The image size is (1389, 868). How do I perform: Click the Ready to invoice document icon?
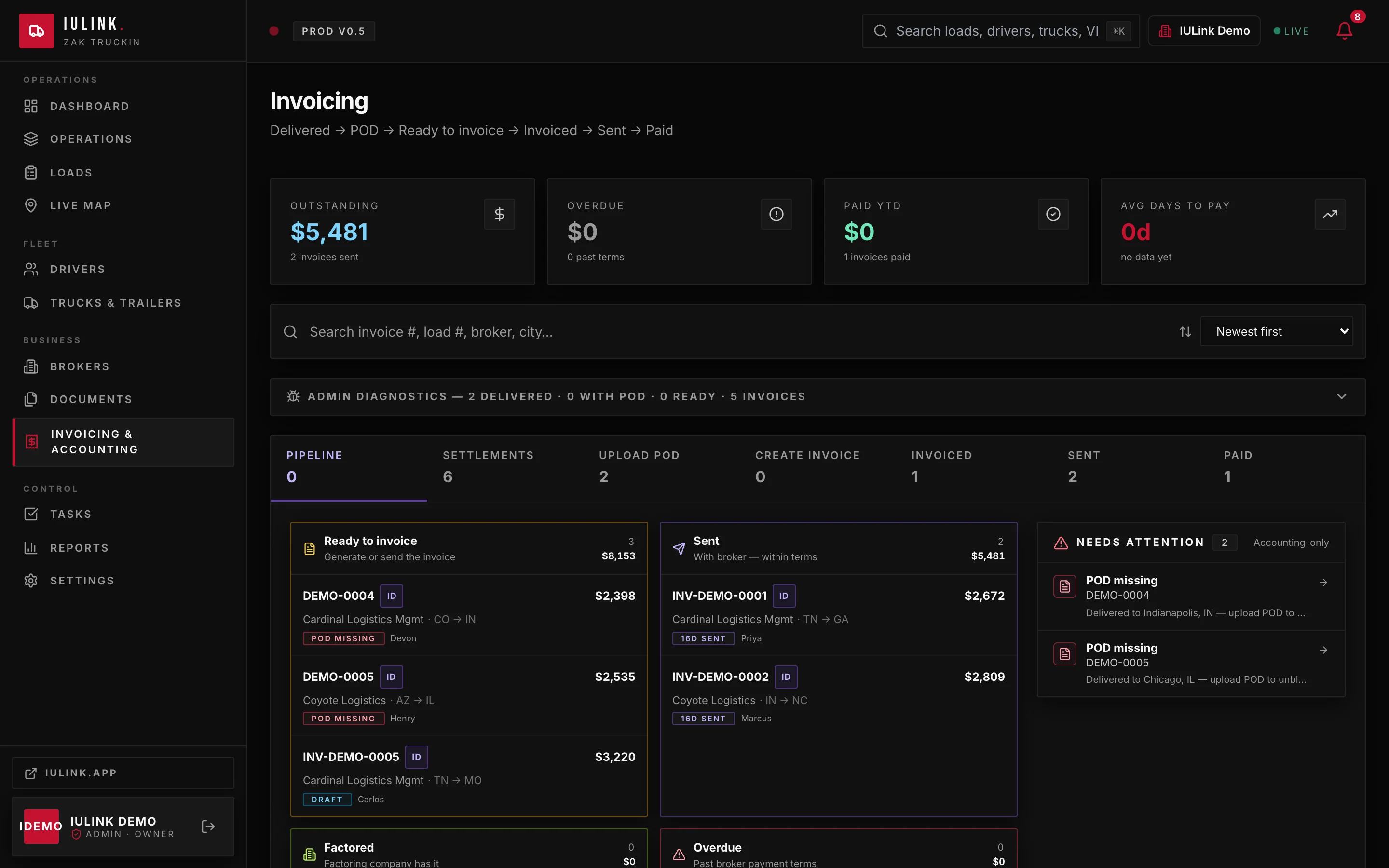(309, 549)
